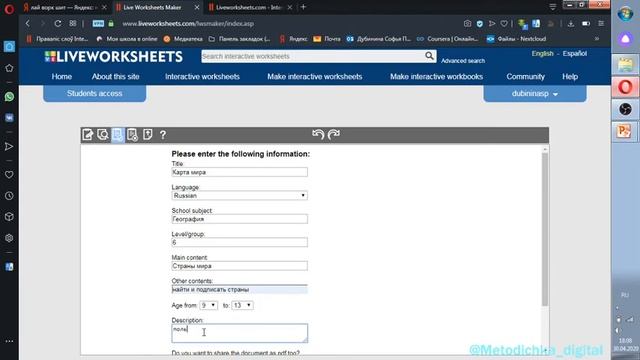The height and width of the screenshot is (360, 640).
Task: Open sidebar bookmarks heart icon
Action: 9,175
